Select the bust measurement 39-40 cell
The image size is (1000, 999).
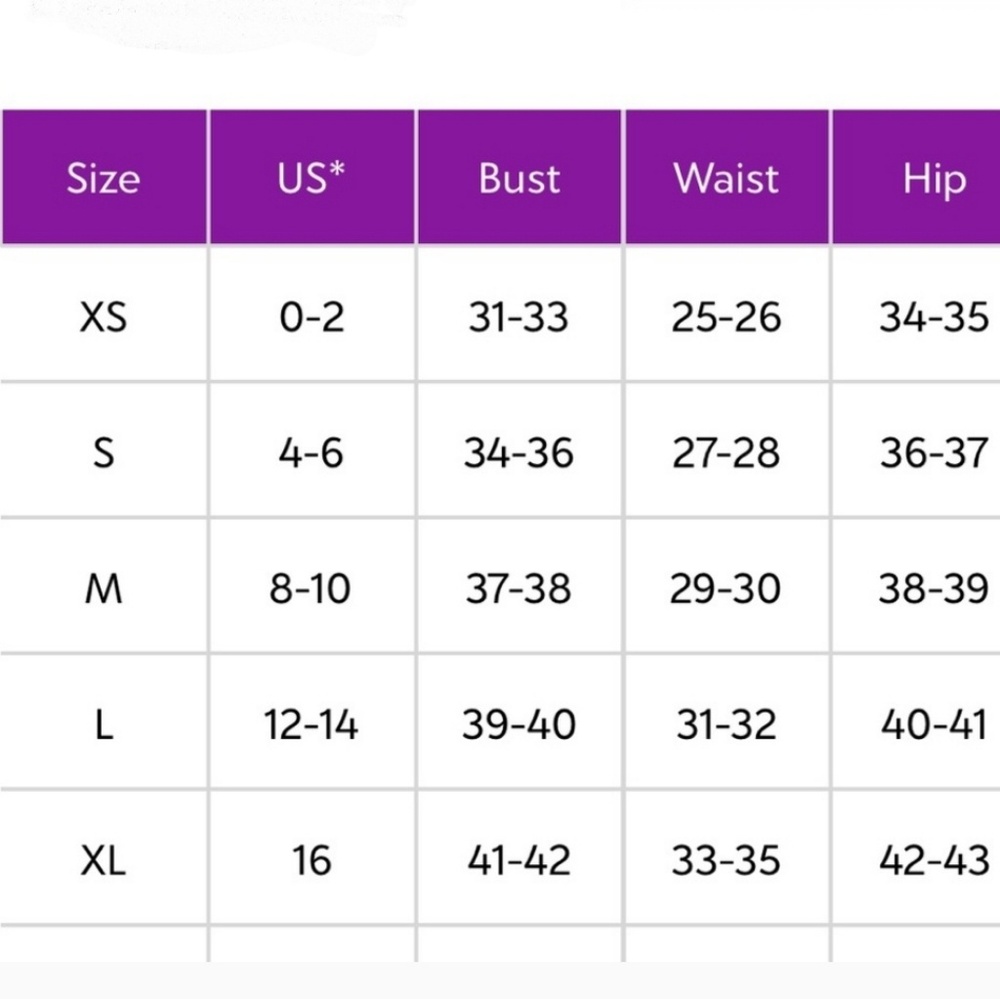click(519, 725)
